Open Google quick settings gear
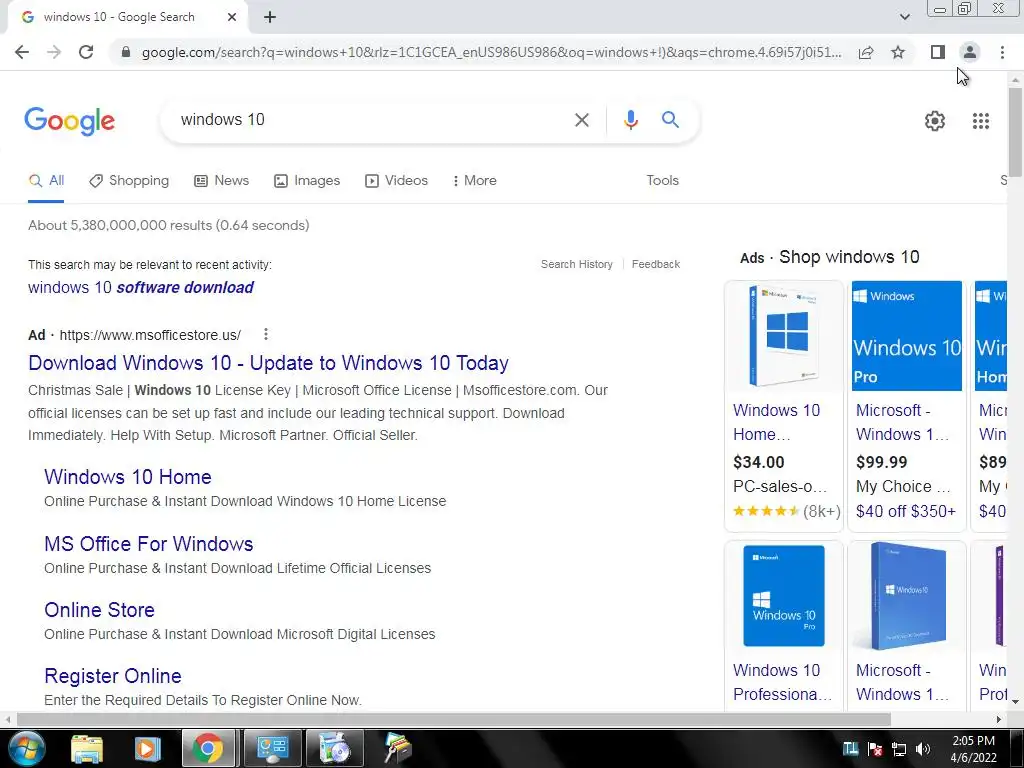The height and width of the screenshot is (768, 1024). [935, 121]
